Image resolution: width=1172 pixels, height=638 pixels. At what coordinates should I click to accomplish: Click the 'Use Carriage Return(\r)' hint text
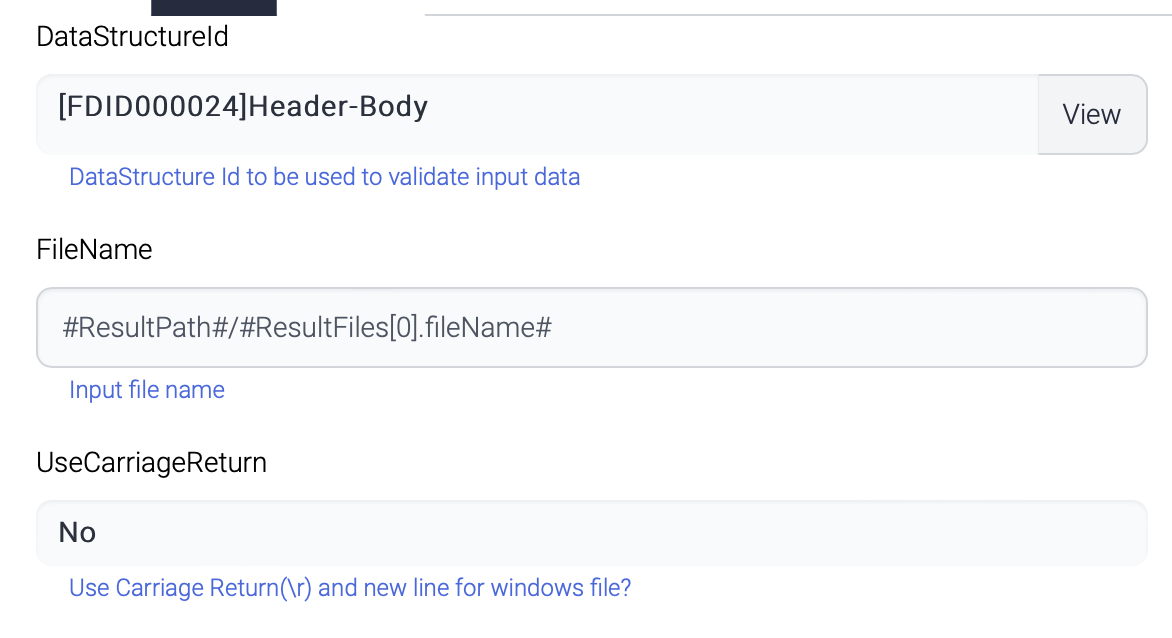(x=349, y=588)
